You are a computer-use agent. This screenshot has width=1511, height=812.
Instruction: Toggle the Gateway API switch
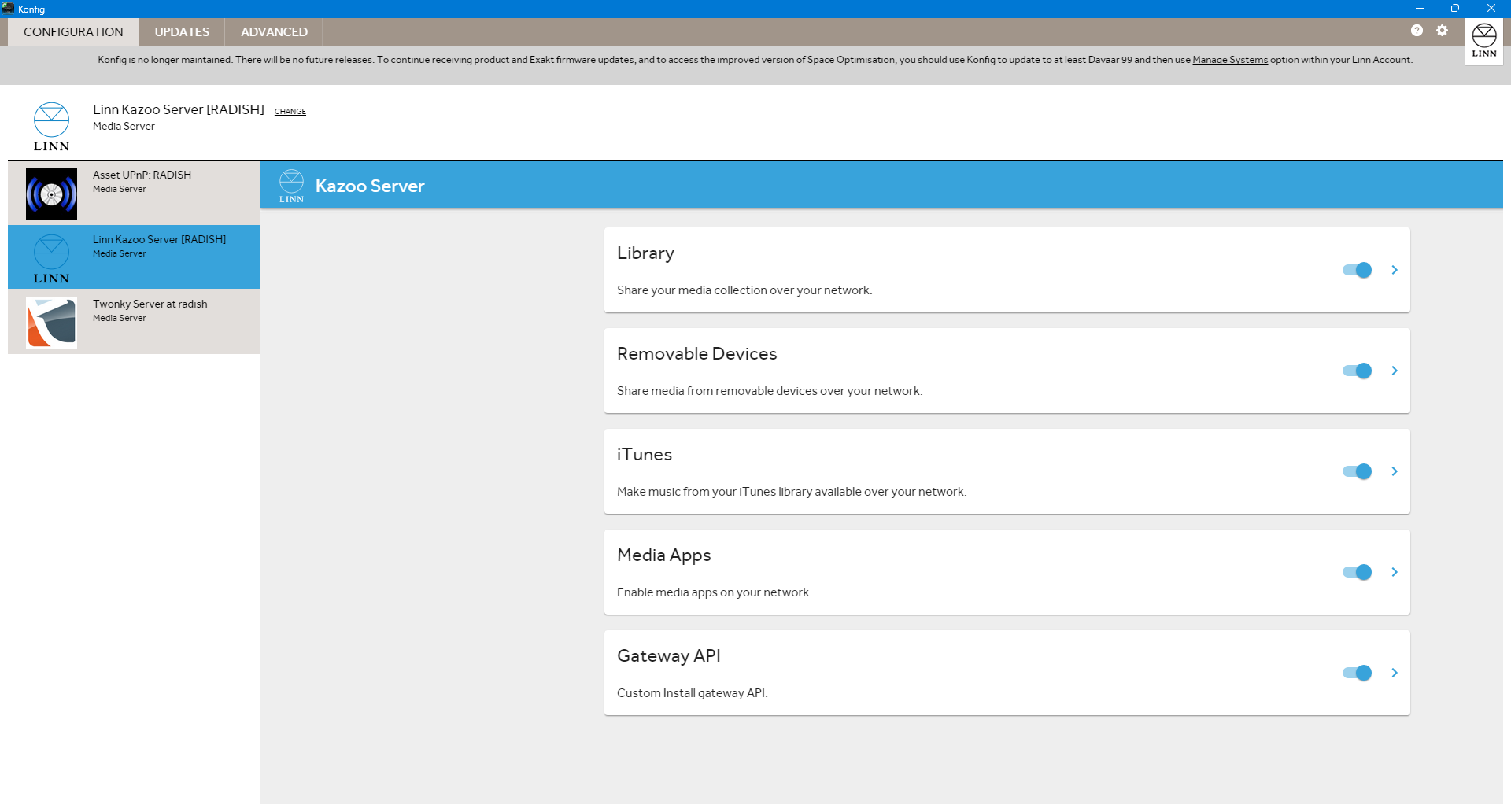(1357, 673)
